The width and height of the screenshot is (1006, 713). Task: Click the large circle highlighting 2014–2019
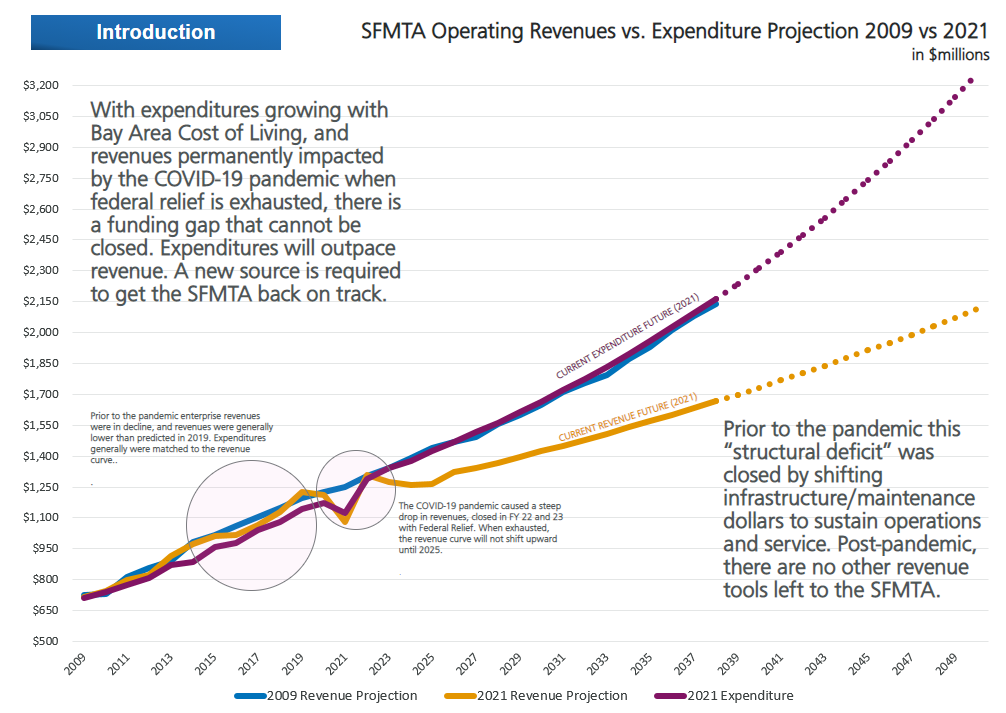tap(252, 526)
